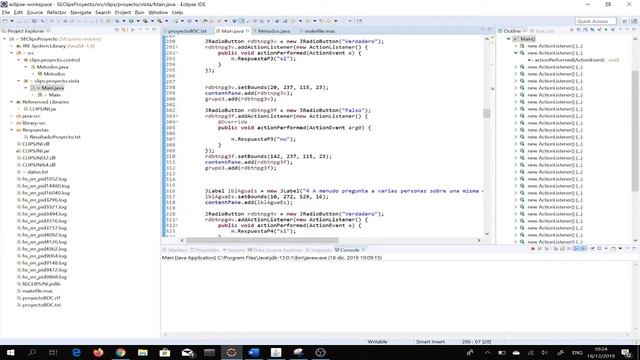Open Microsoft Edge from the taskbar

click(x=76, y=352)
